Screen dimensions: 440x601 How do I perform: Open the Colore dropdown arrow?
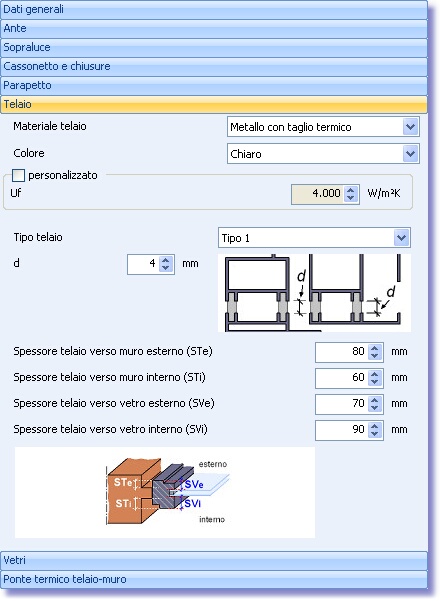click(x=410, y=154)
